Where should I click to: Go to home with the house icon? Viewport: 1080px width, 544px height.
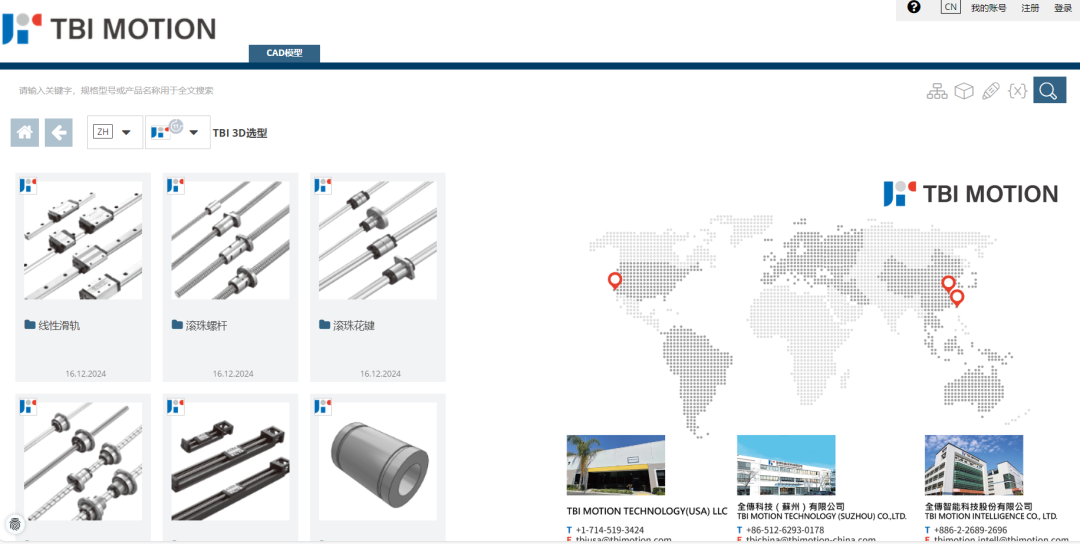coord(25,132)
